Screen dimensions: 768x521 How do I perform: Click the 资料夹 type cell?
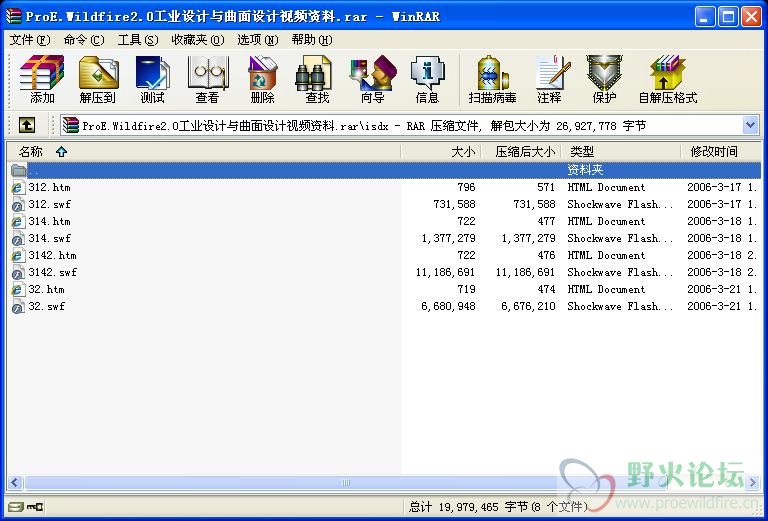tap(585, 170)
